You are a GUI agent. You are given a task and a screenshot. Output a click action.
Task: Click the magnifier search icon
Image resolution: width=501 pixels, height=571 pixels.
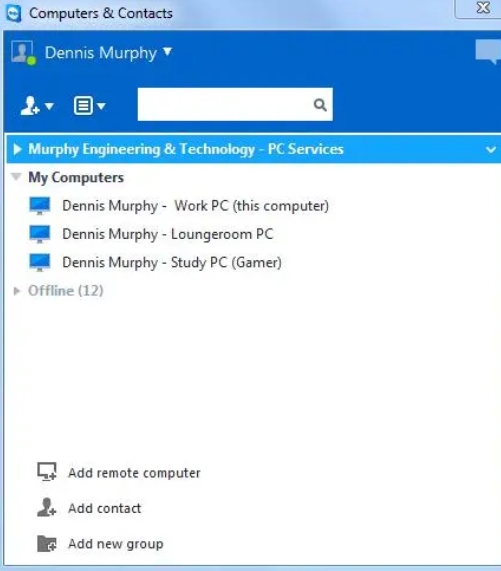click(x=320, y=105)
